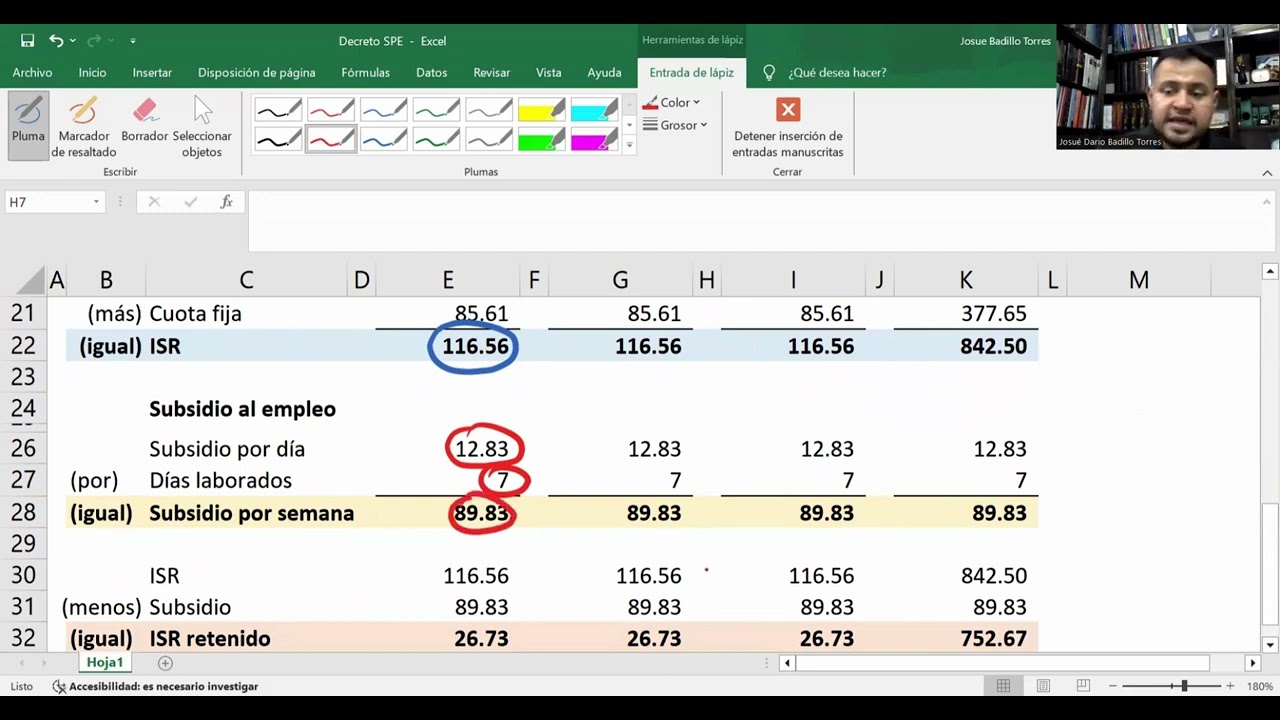Open the Archivo tab
Viewport: 1280px width, 720px height.
click(32, 72)
